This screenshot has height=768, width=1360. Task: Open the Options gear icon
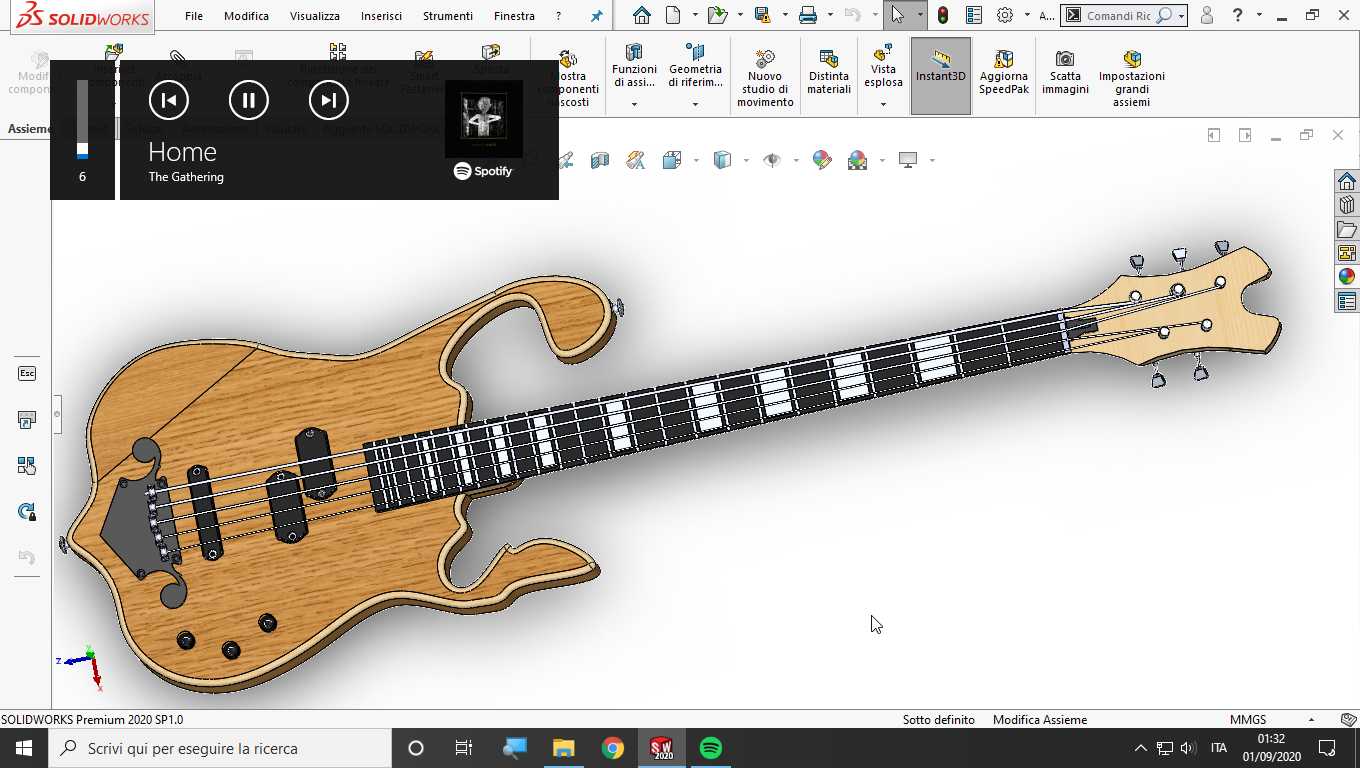(1005, 15)
